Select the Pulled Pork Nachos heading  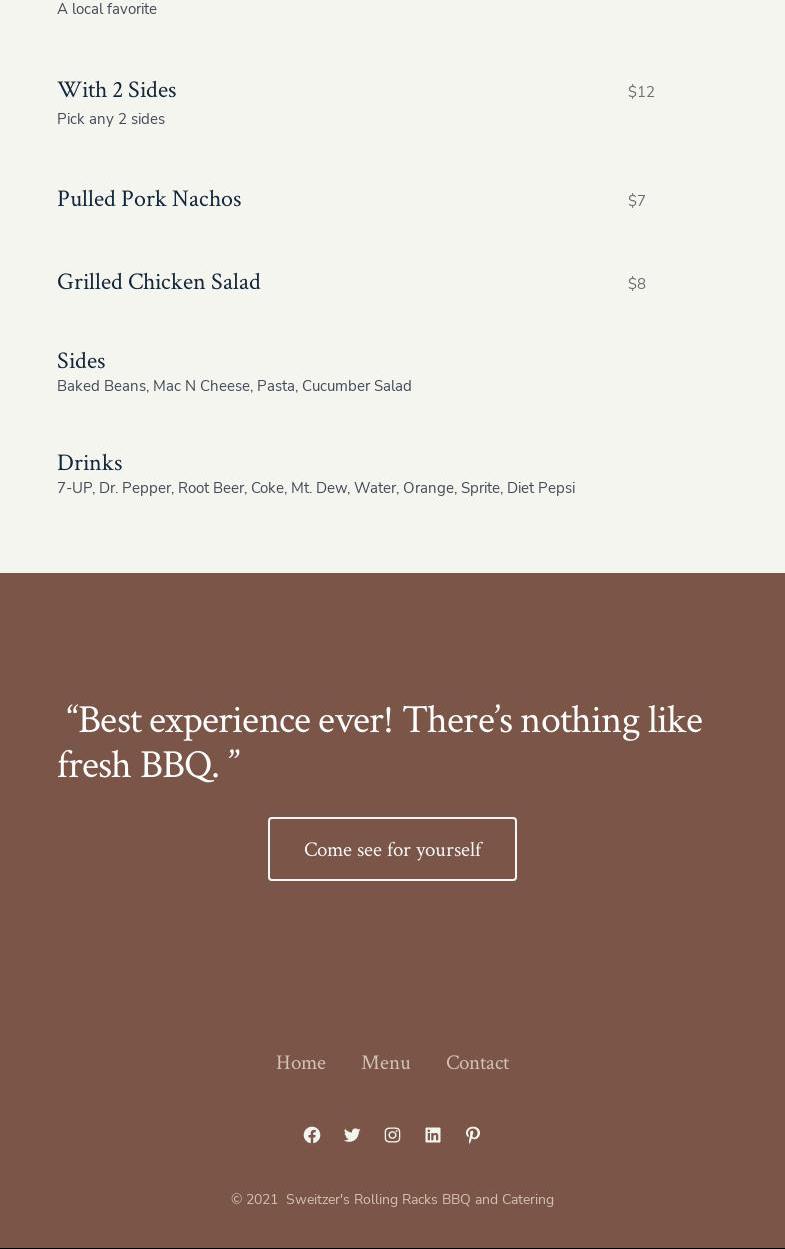149,199
